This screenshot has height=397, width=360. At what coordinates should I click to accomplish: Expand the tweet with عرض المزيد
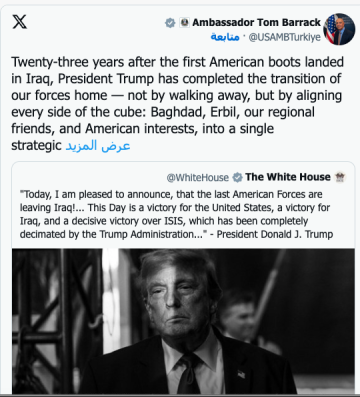pos(98,146)
